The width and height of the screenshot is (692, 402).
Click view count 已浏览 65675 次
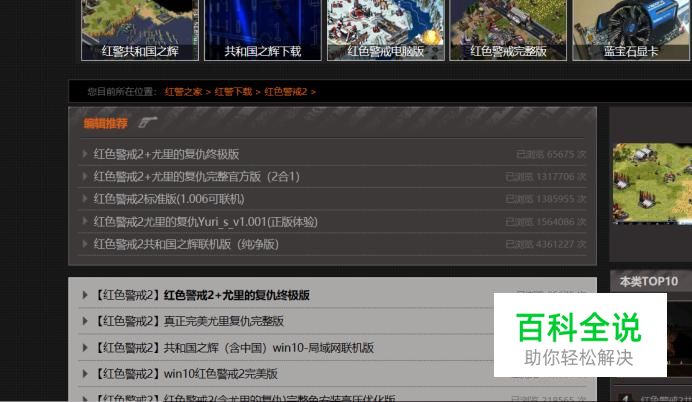coord(551,154)
